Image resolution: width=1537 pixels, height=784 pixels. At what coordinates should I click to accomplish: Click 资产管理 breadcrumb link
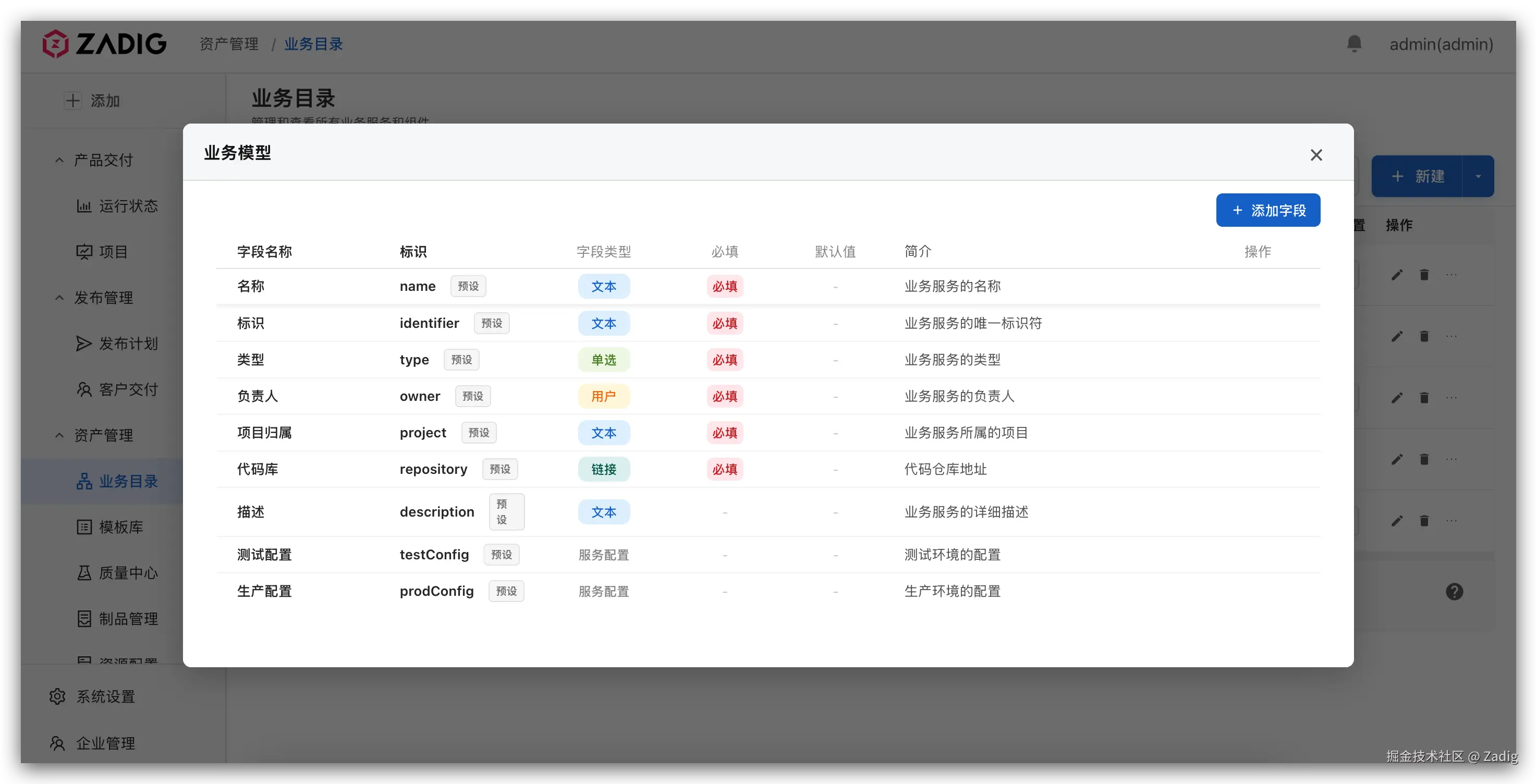pos(228,44)
